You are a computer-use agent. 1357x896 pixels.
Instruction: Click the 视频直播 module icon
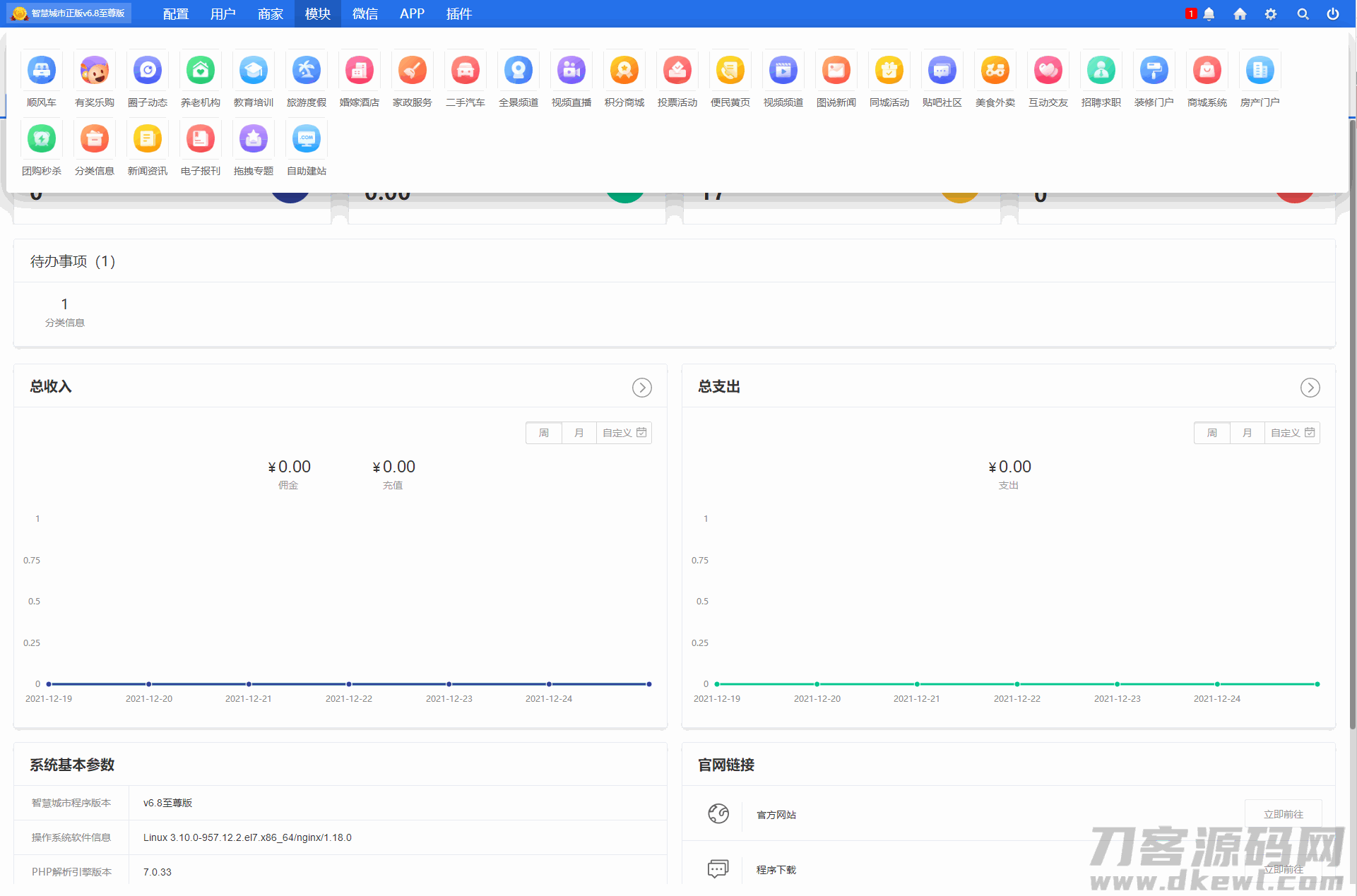tap(571, 71)
